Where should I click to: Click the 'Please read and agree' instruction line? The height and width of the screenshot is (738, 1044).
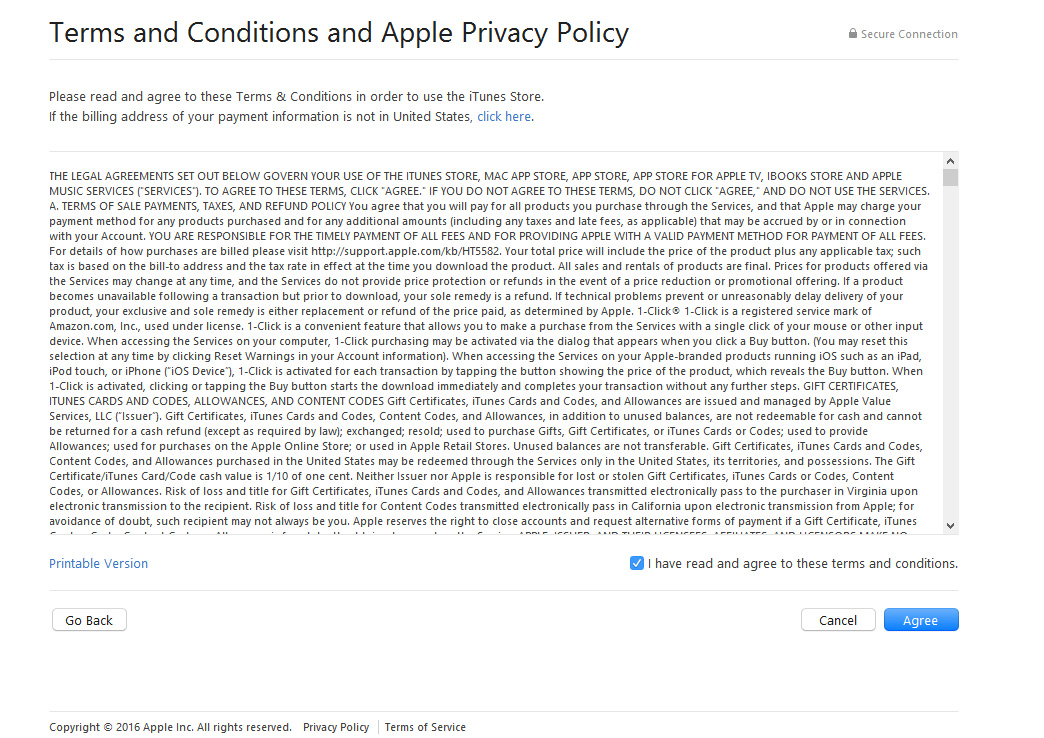pyautogui.click(x=296, y=97)
